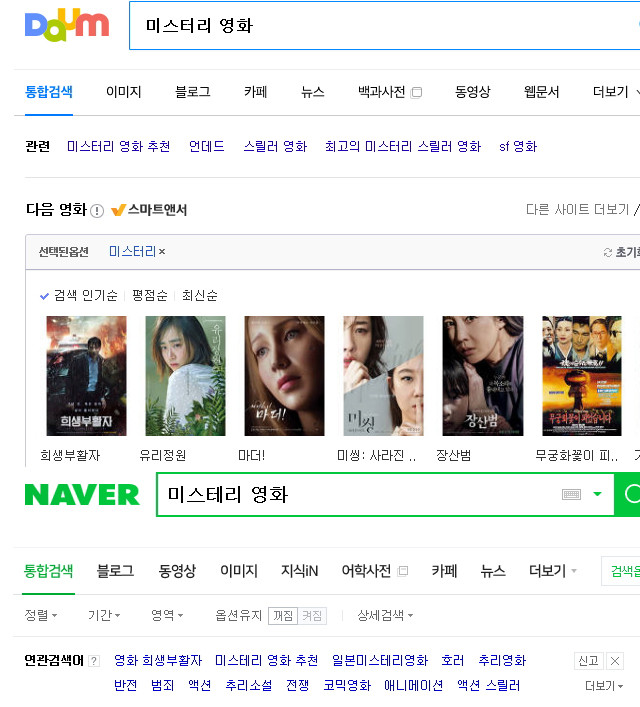
Task: Switch to Naver 동영상 tab
Action: tap(177, 571)
